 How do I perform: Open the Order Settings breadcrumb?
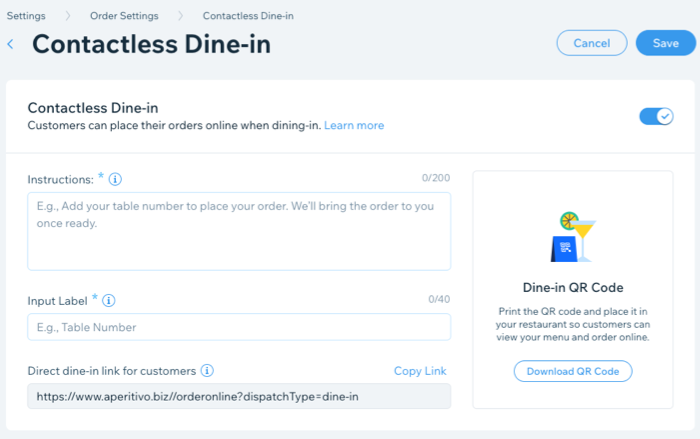(125, 16)
